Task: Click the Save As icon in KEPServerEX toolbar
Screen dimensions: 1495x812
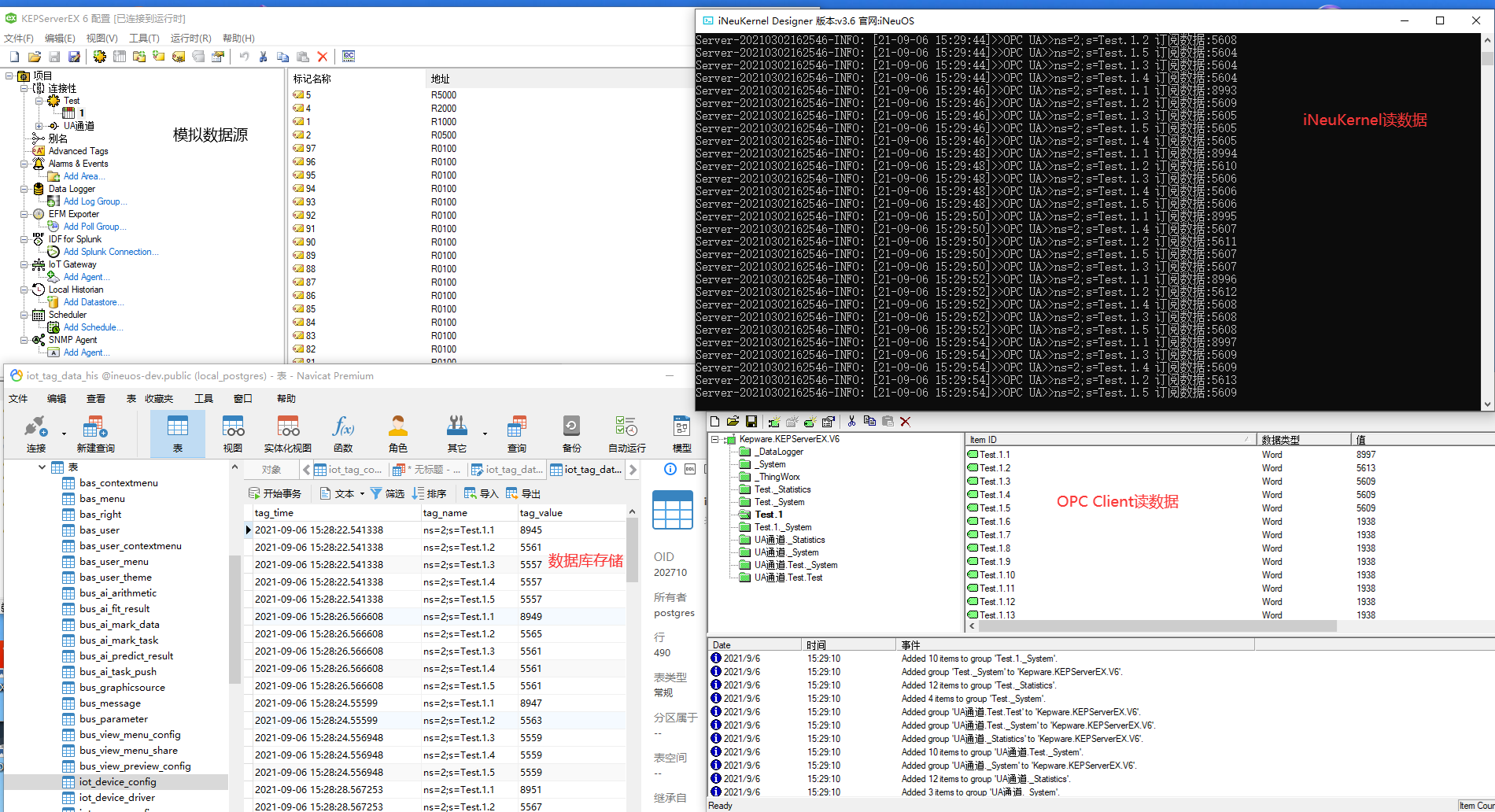Action: (x=74, y=57)
